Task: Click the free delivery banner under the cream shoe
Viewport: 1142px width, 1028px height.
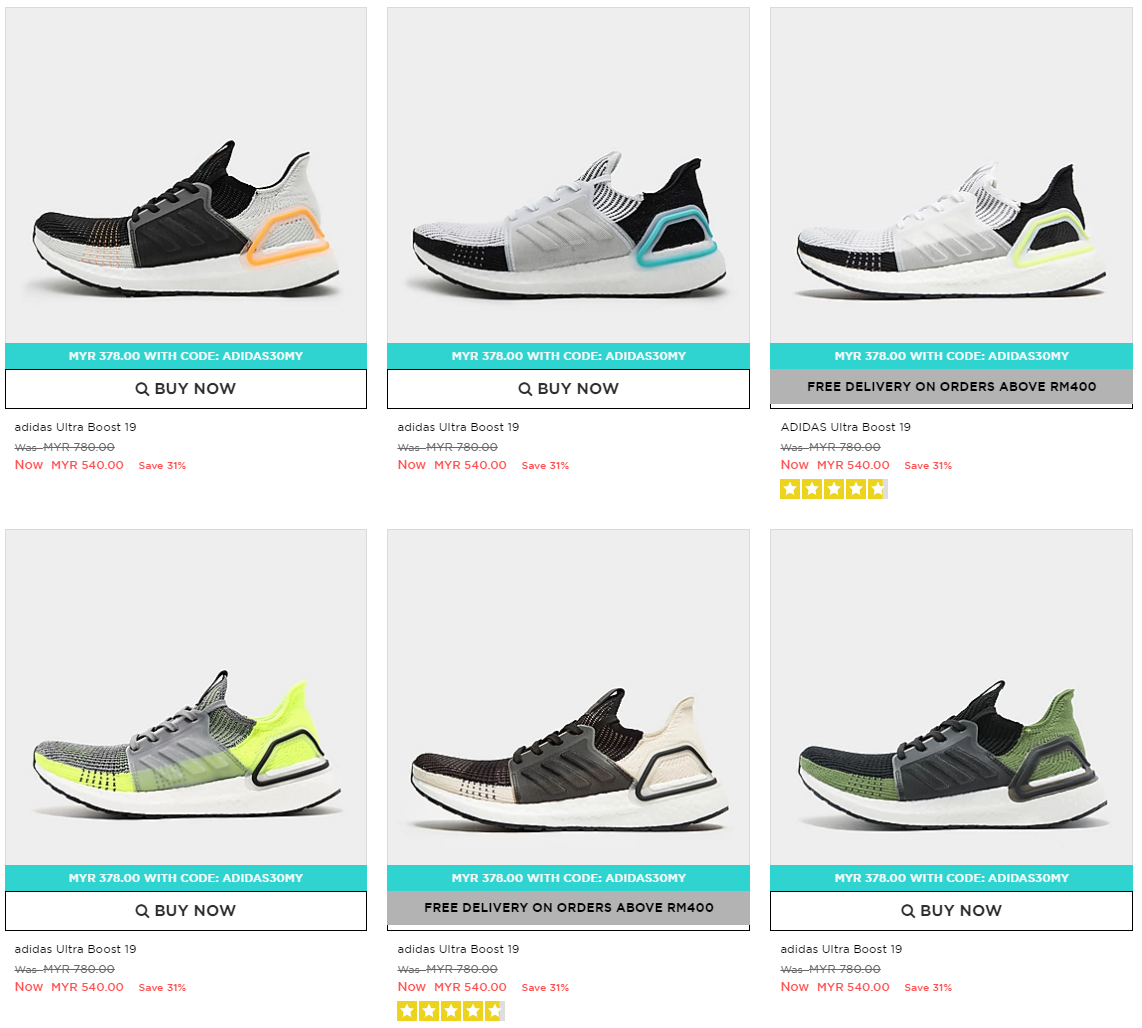Action: pyautogui.click(x=568, y=908)
